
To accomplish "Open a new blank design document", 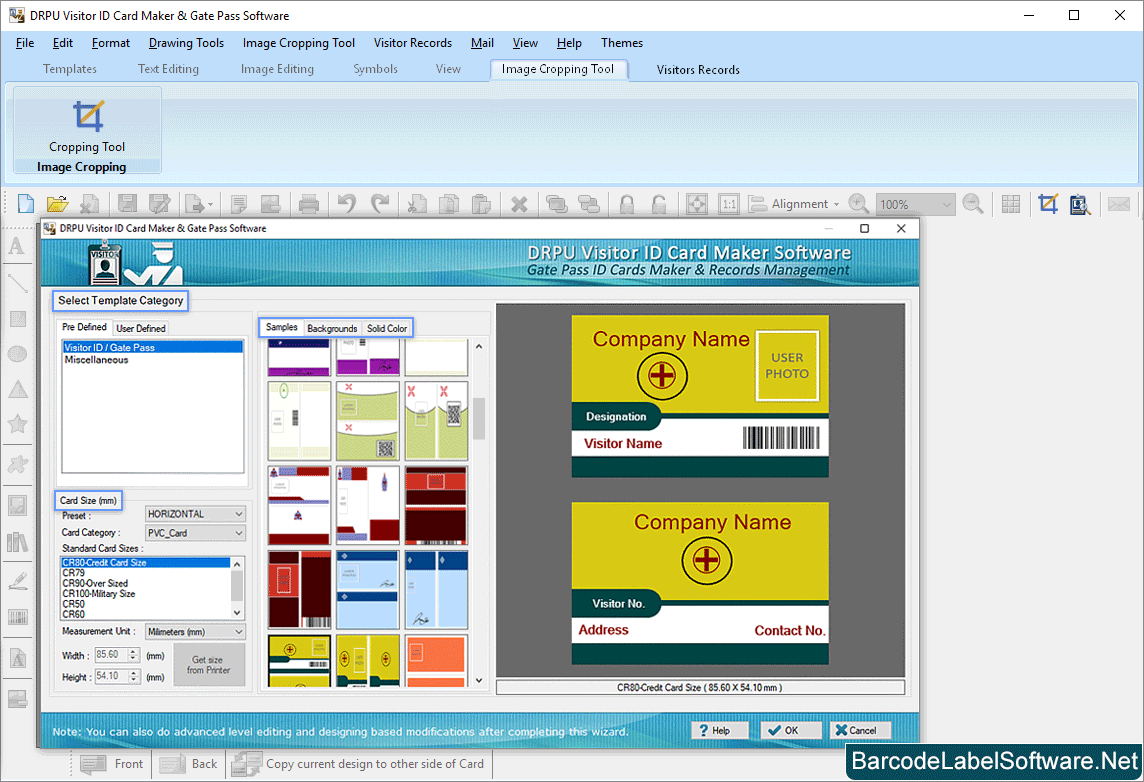I will click(24, 203).
